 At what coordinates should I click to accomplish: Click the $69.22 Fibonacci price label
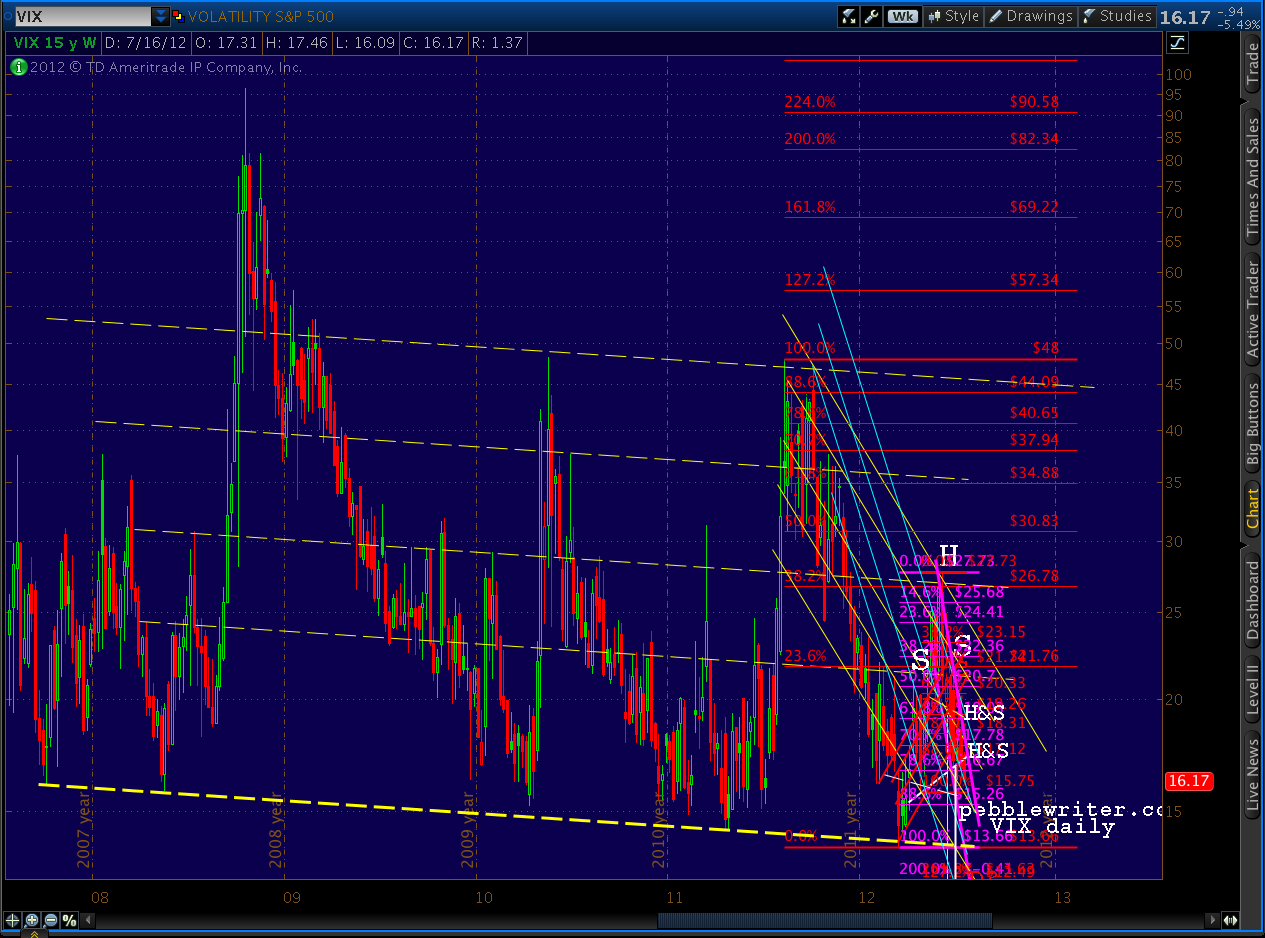pos(1034,207)
